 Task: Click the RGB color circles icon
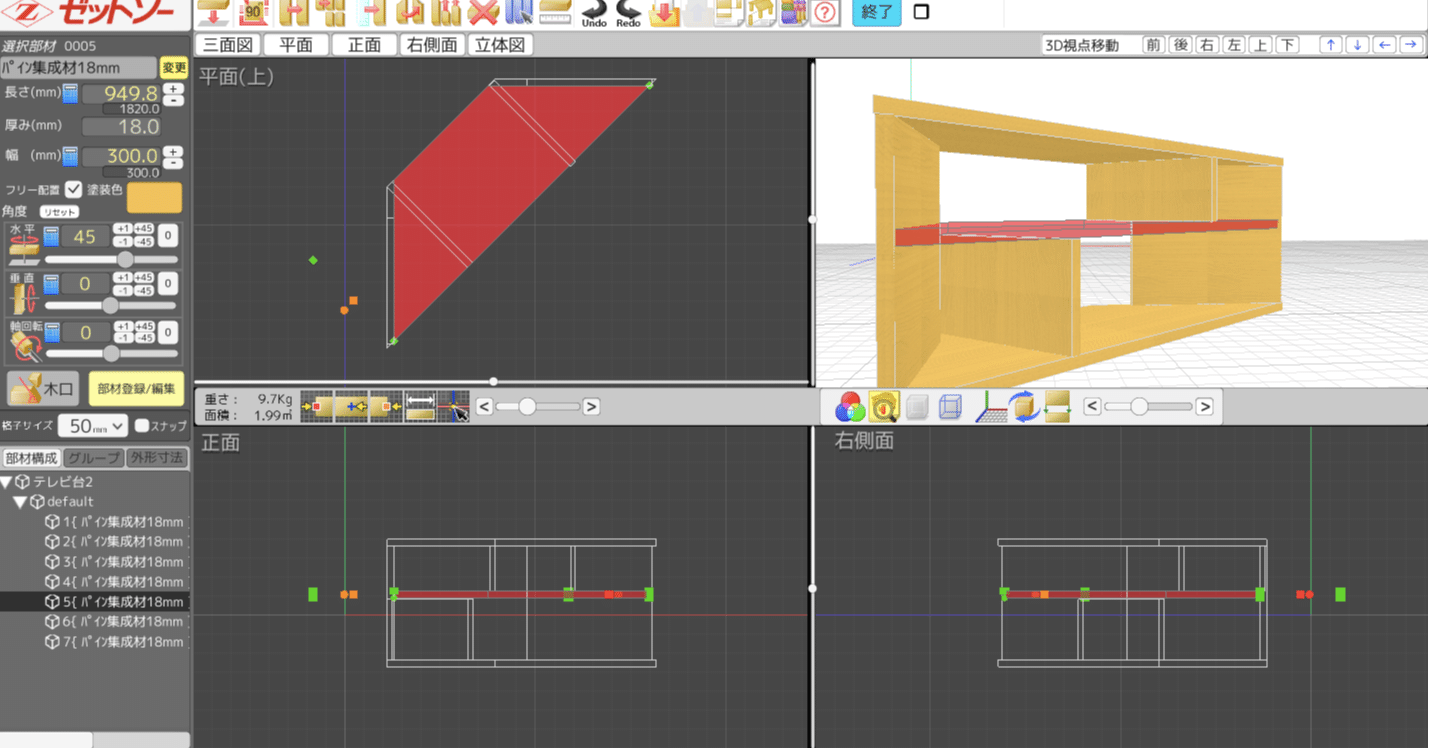(849, 406)
